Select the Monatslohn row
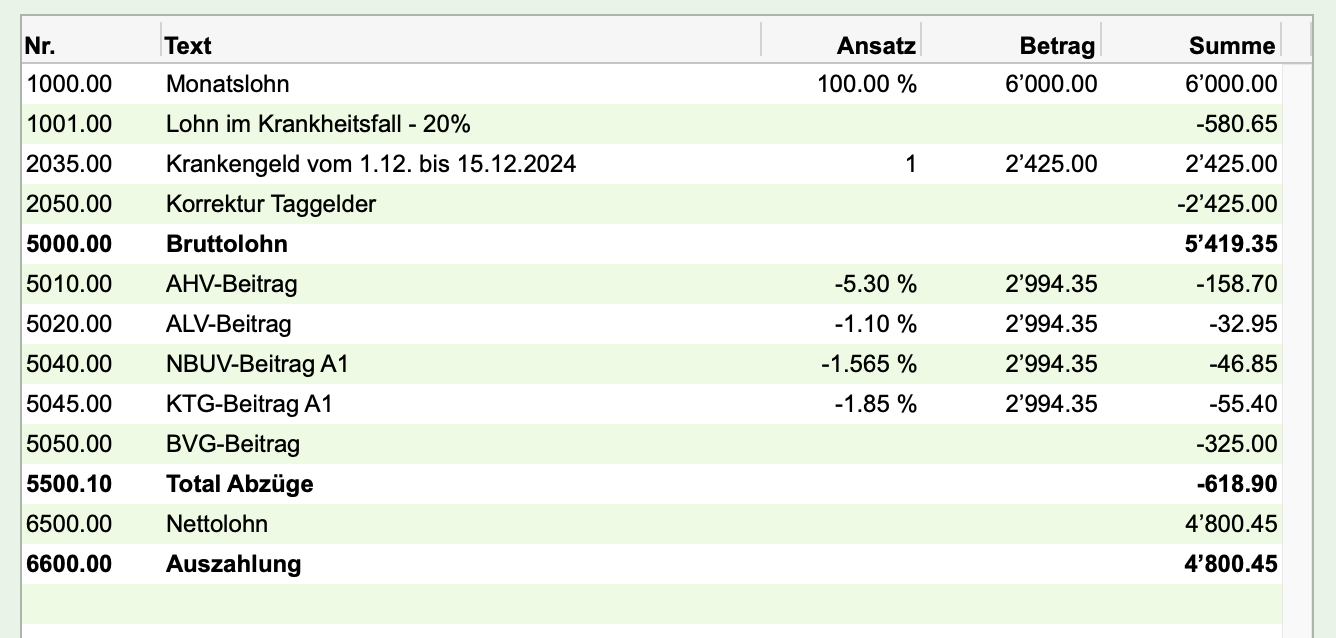1336x638 pixels. point(652,84)
